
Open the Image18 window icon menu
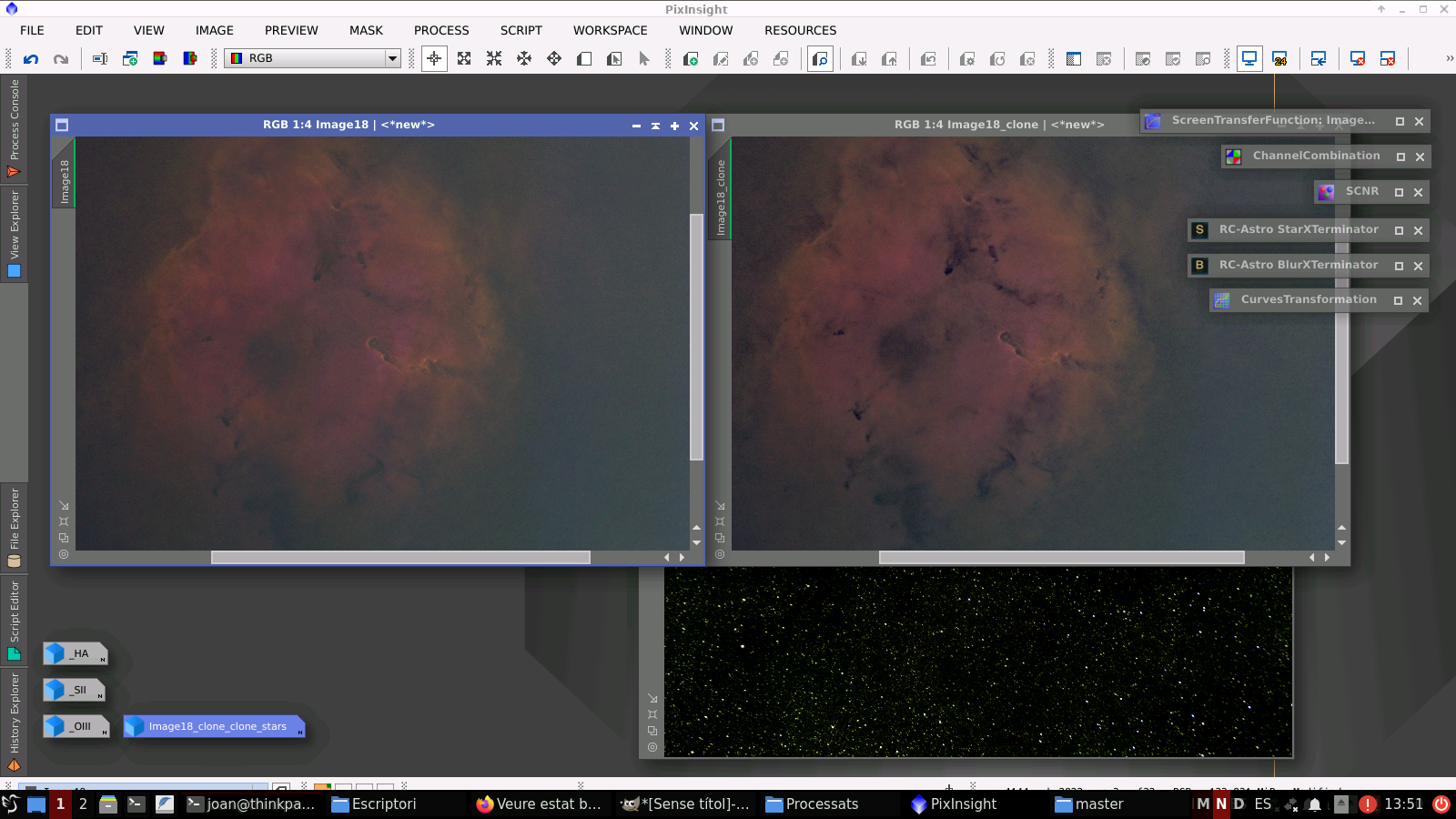point(60,125)
